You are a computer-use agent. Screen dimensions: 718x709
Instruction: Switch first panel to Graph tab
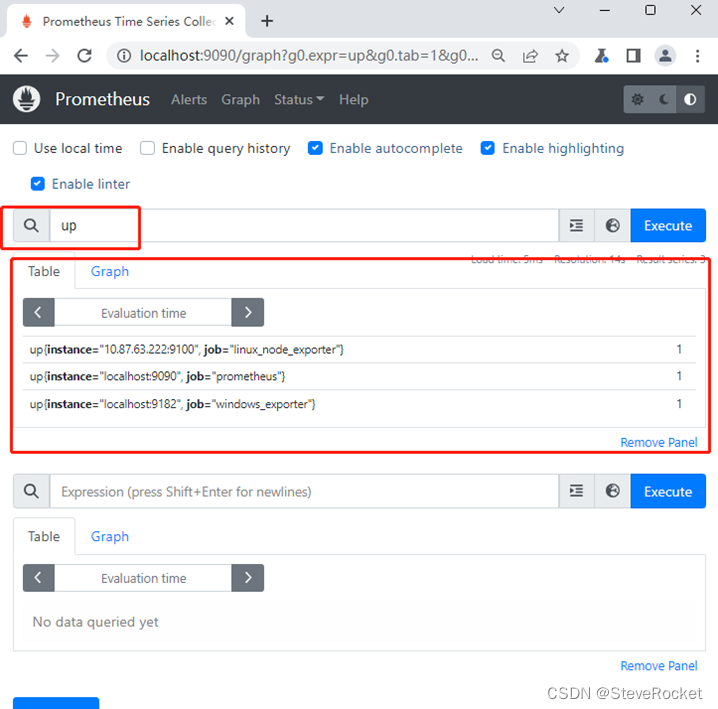(110, 271)
